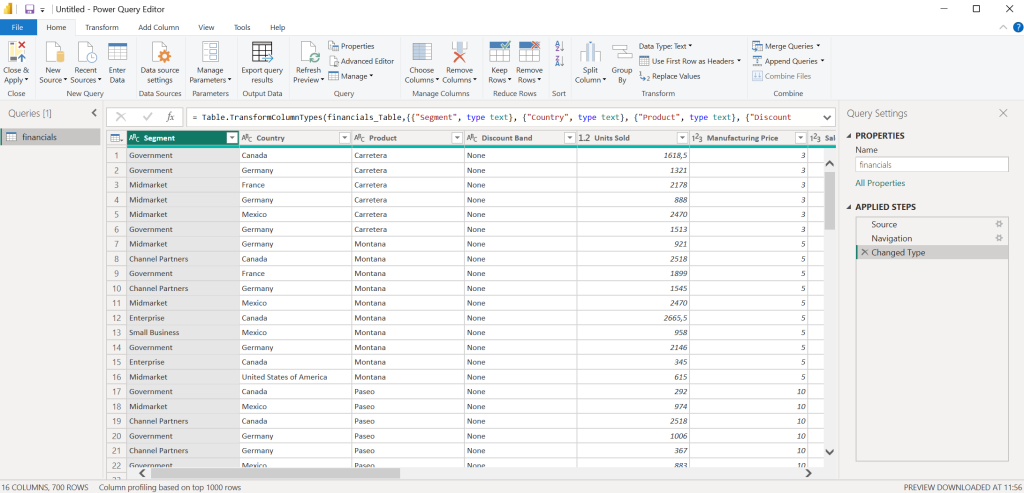Collapse the Queries pane
The width and height of the screenshot is (1024, 493).
click(93, 114)
